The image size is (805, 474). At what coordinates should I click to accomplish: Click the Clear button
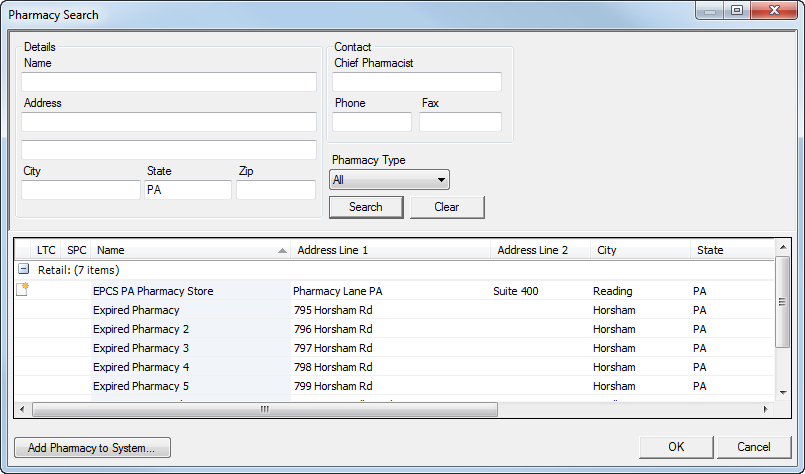447,207
